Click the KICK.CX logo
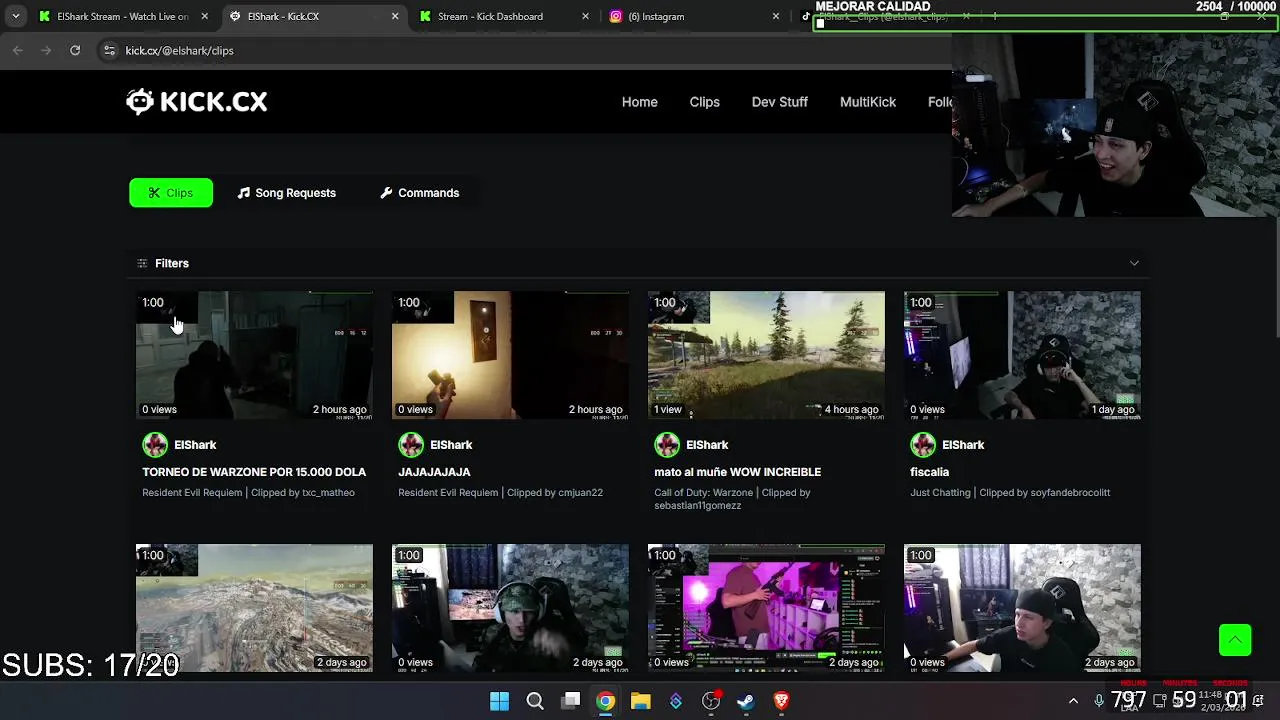This screenshot has width=1280, height=720. pos(197,101)
